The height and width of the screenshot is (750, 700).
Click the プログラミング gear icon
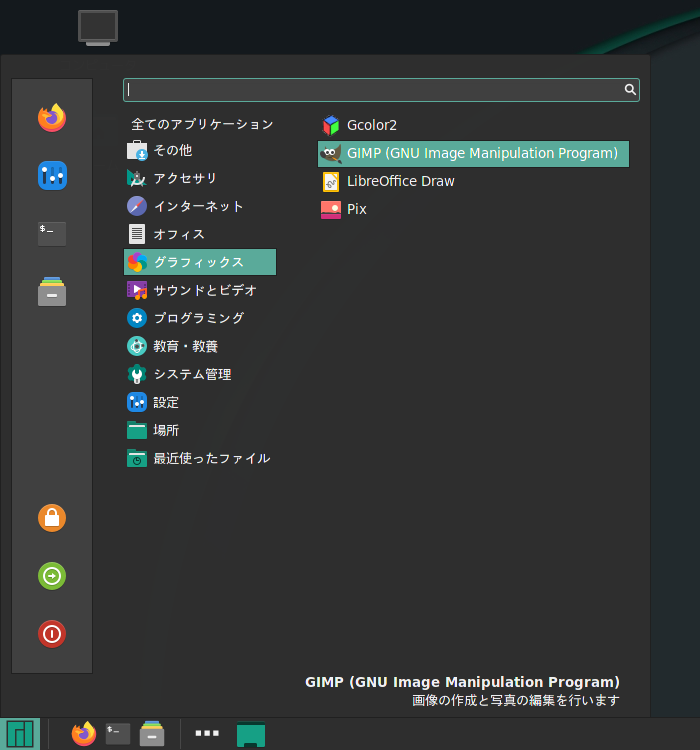click(x=137, y=318)
